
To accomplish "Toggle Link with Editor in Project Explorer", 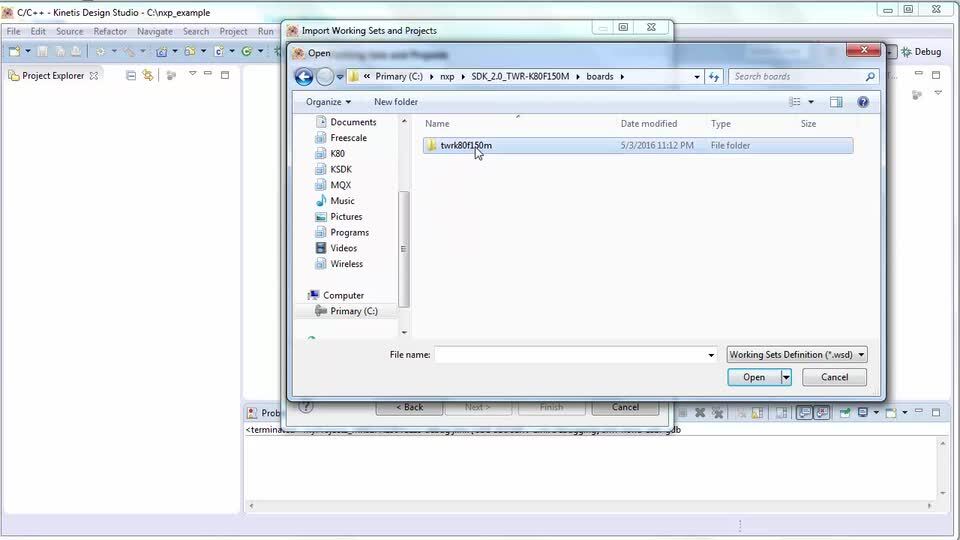I will 148,75.
